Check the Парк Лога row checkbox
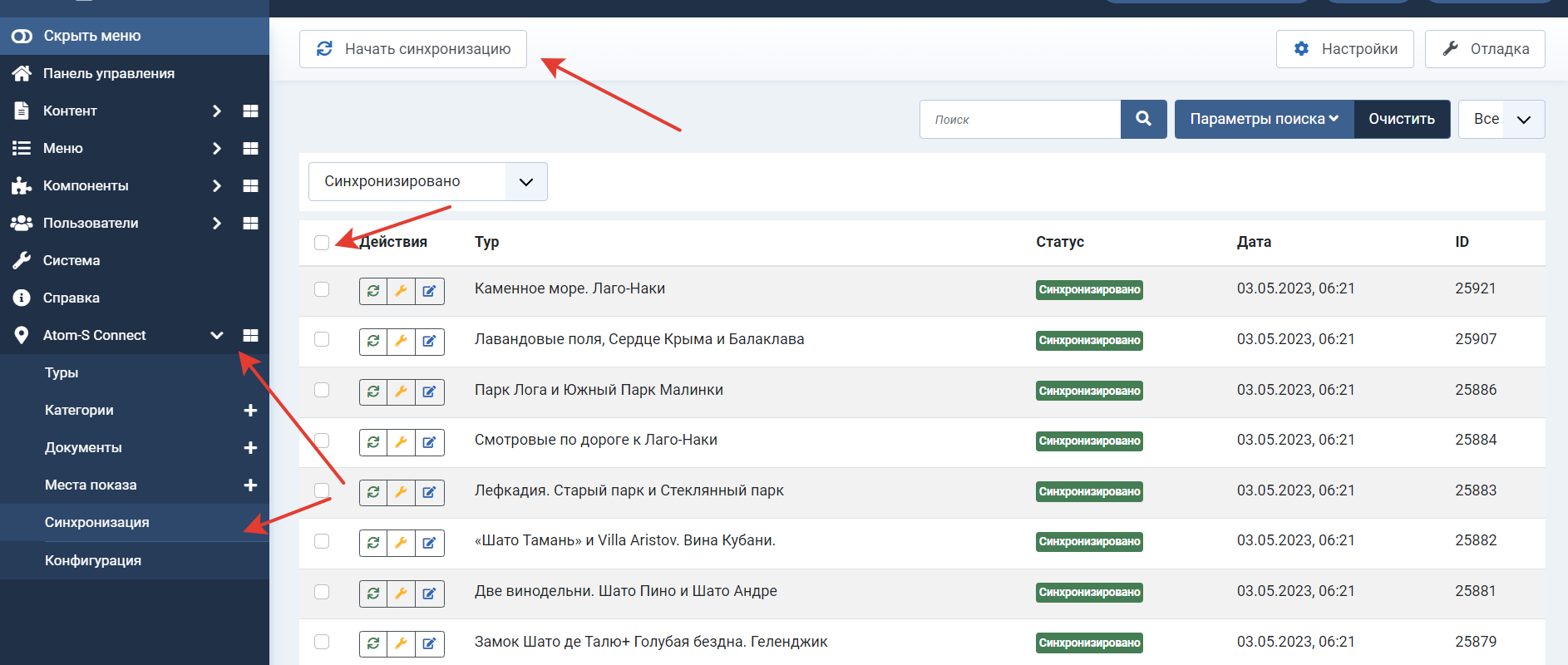1568x665 pixels. (322, 390)
